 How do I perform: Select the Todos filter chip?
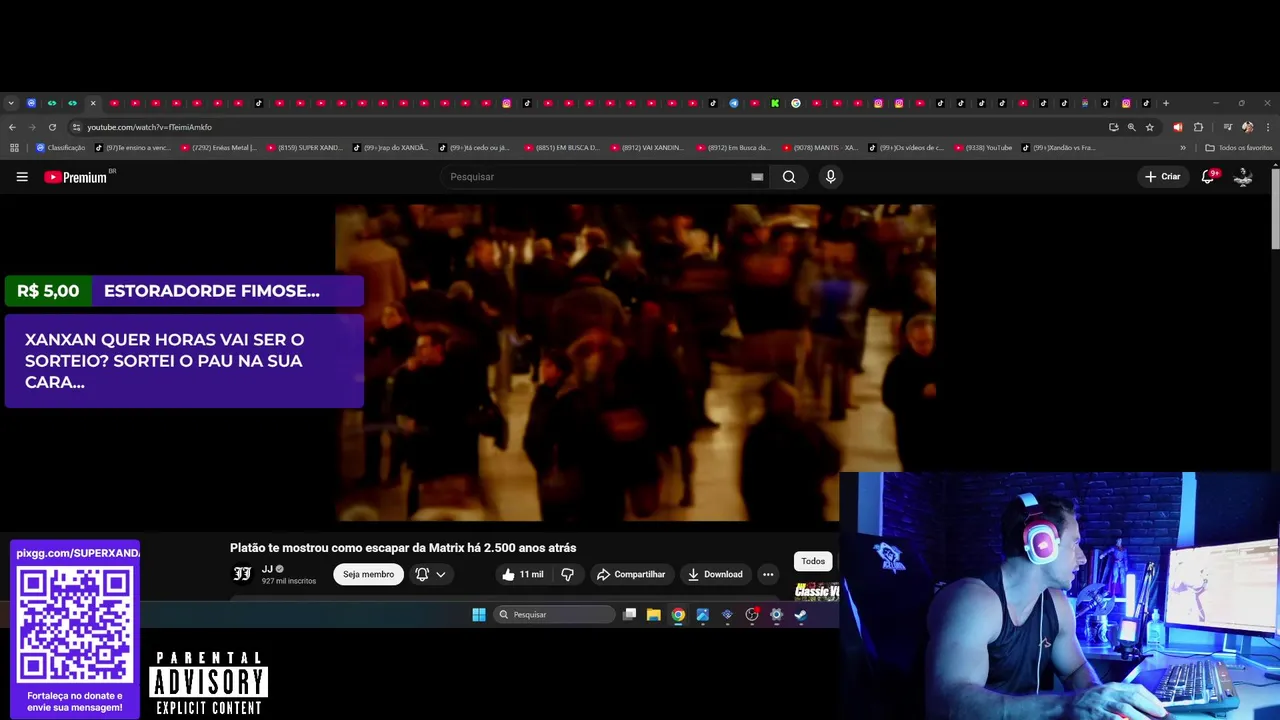[x=813, y=561]
